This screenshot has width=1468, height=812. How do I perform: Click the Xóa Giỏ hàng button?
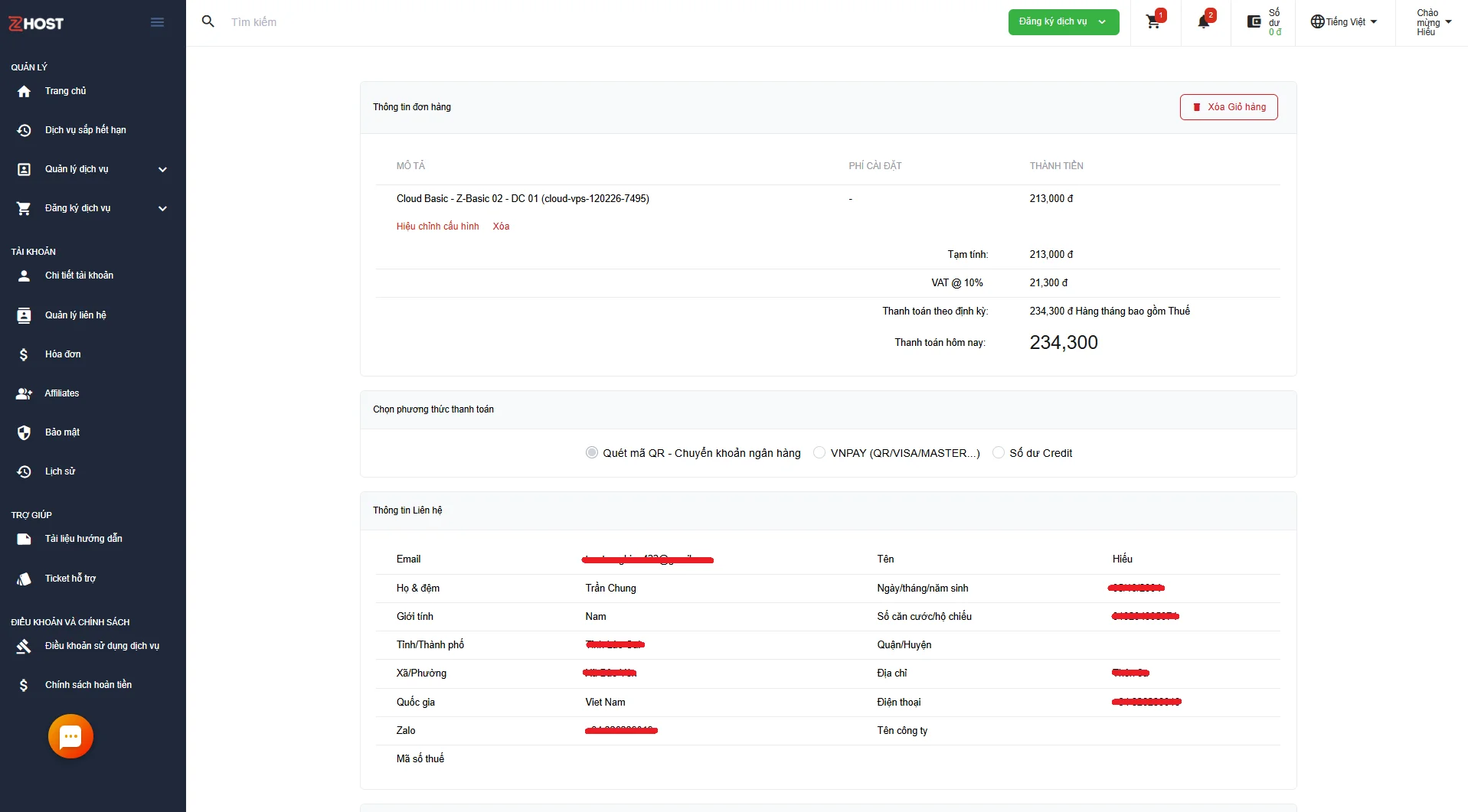(x=1228, y=107)
